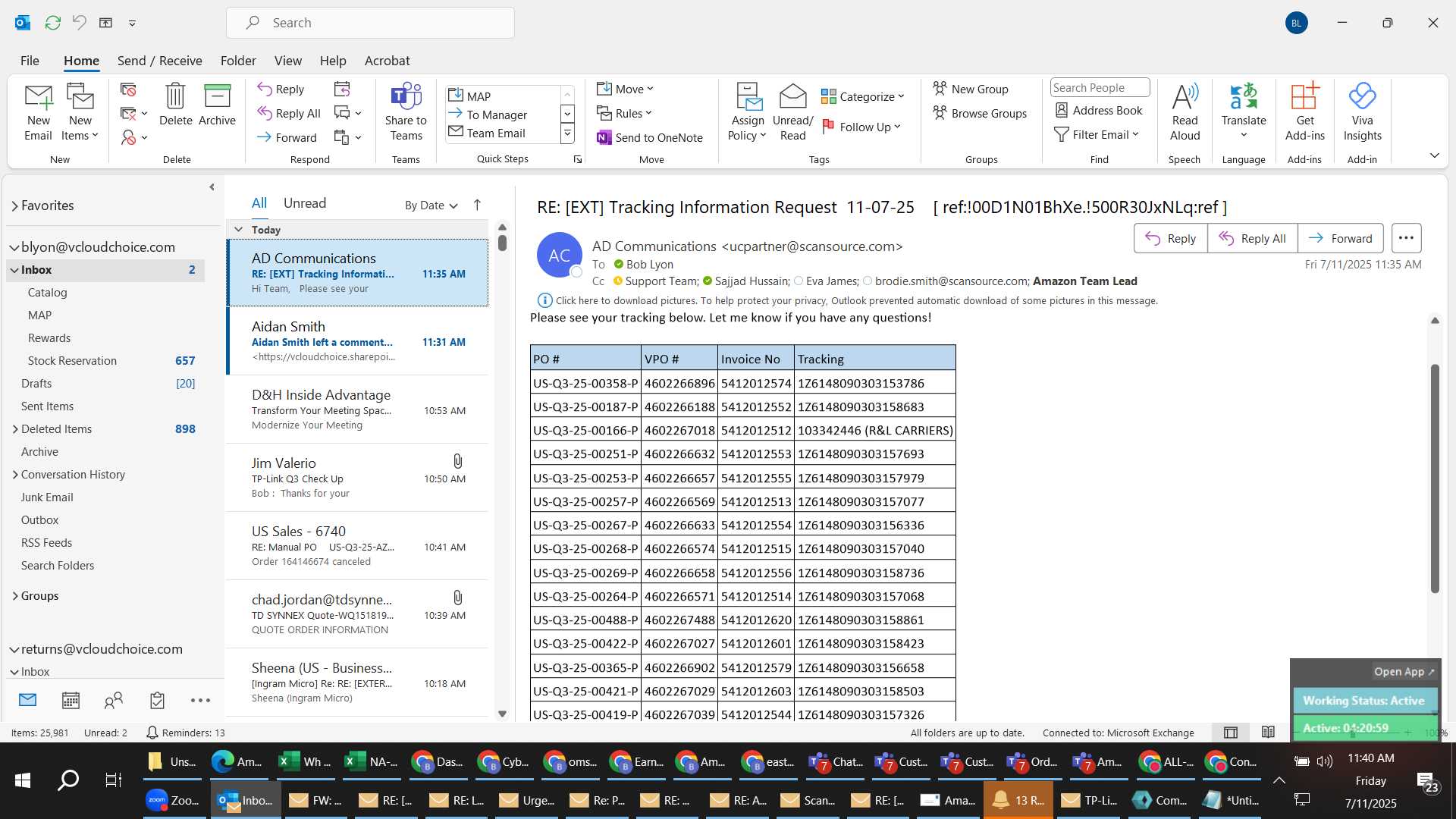Click the Archive icon in ribbon
Viewport: 1456px width, 819px height.
[217, 96]
